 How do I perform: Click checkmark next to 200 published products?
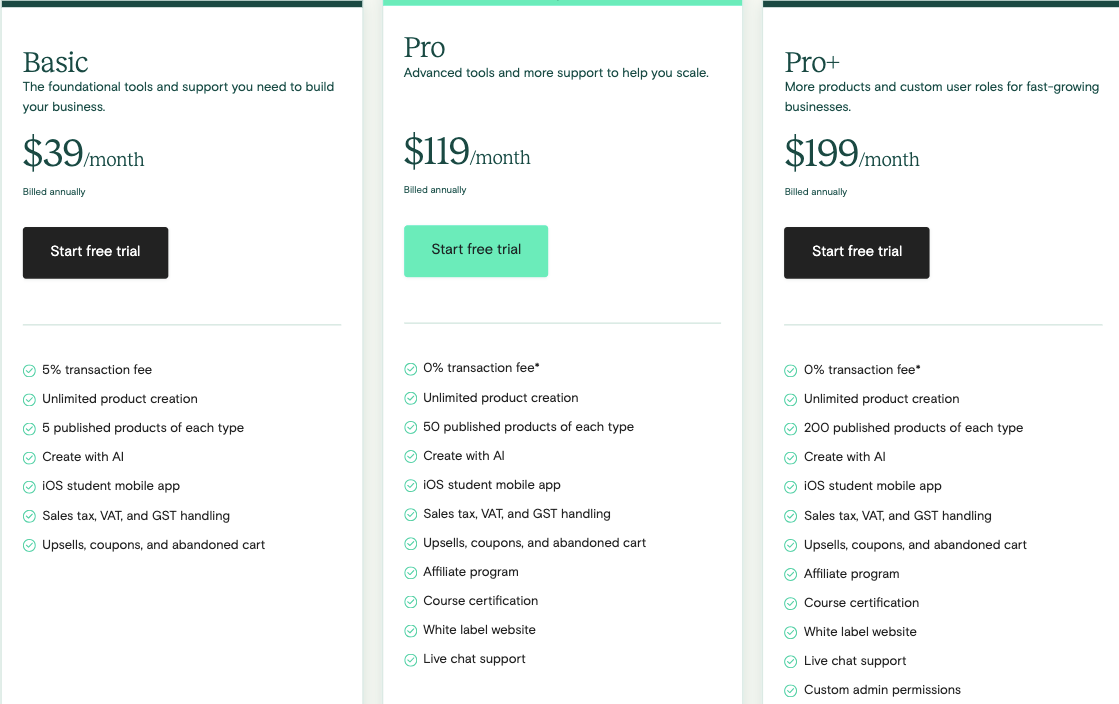791,428
